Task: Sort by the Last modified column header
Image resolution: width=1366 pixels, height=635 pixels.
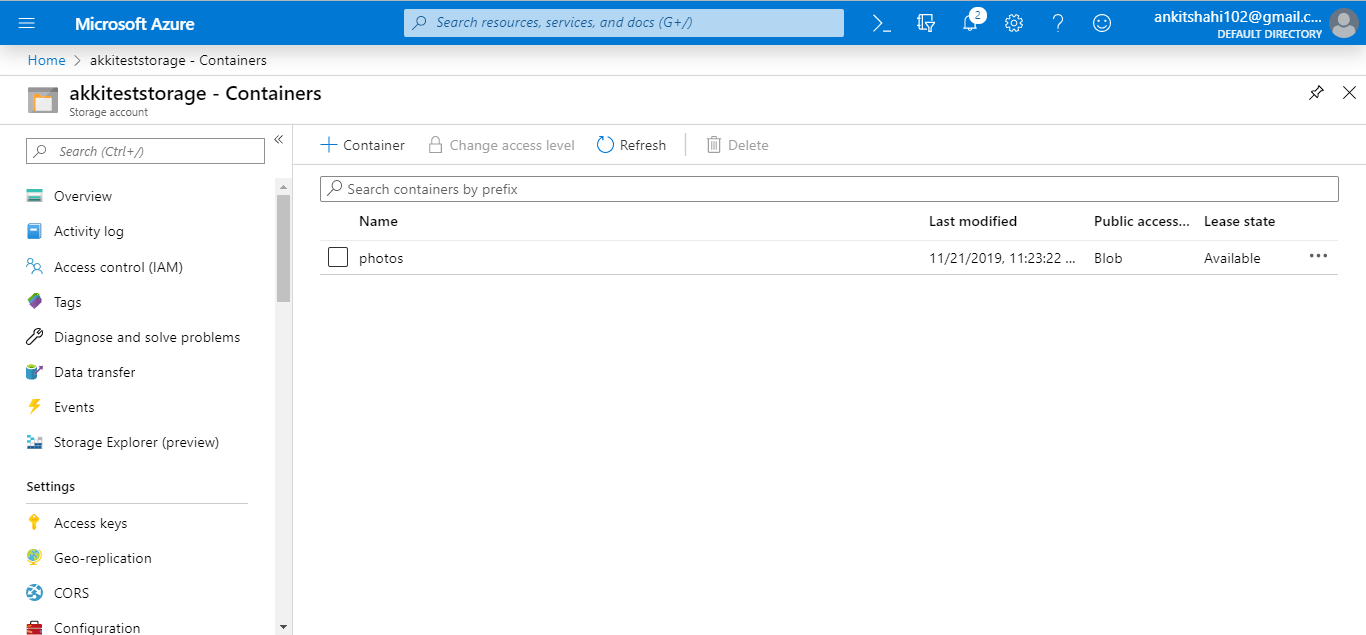Action: point(973,221)
